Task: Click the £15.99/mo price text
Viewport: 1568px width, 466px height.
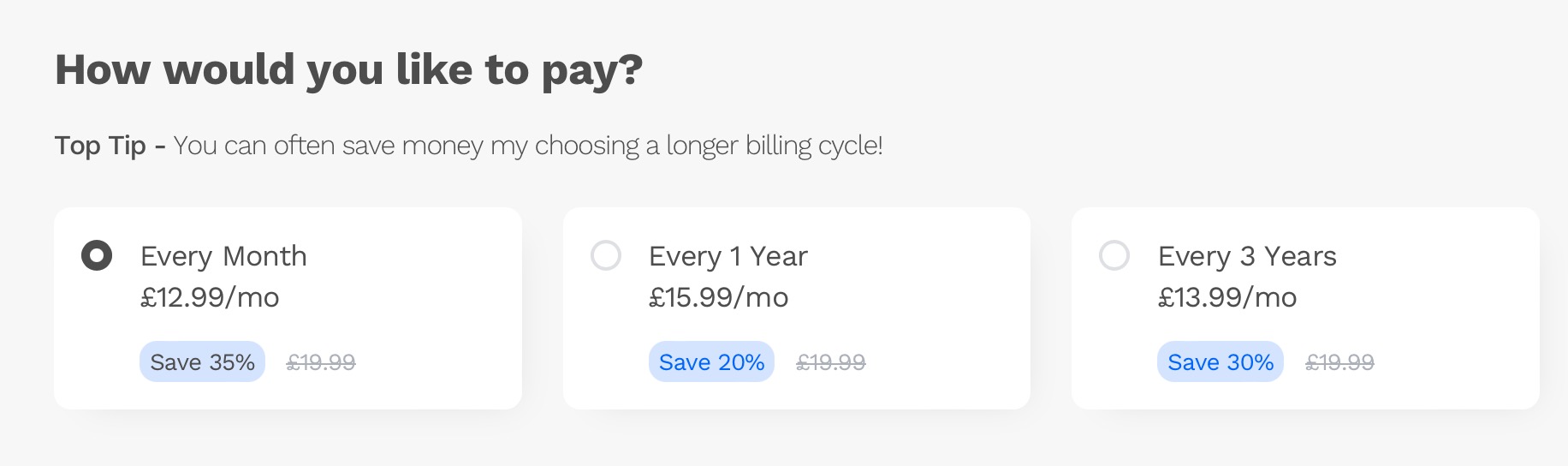Action: point(718,297)
